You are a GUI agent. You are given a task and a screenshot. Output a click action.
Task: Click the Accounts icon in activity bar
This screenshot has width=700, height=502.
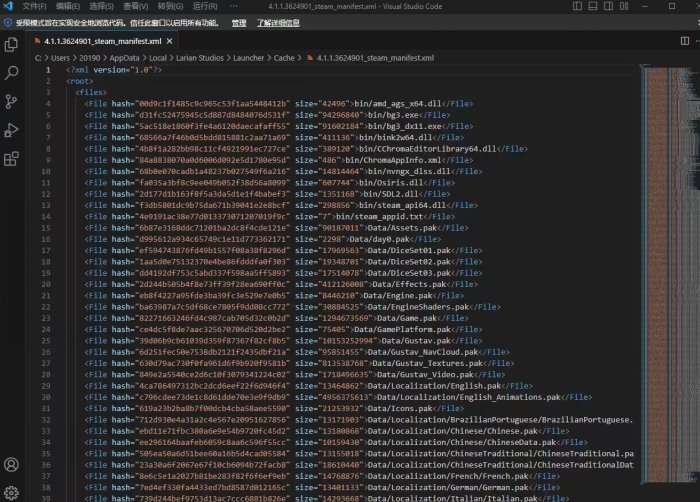12,464
